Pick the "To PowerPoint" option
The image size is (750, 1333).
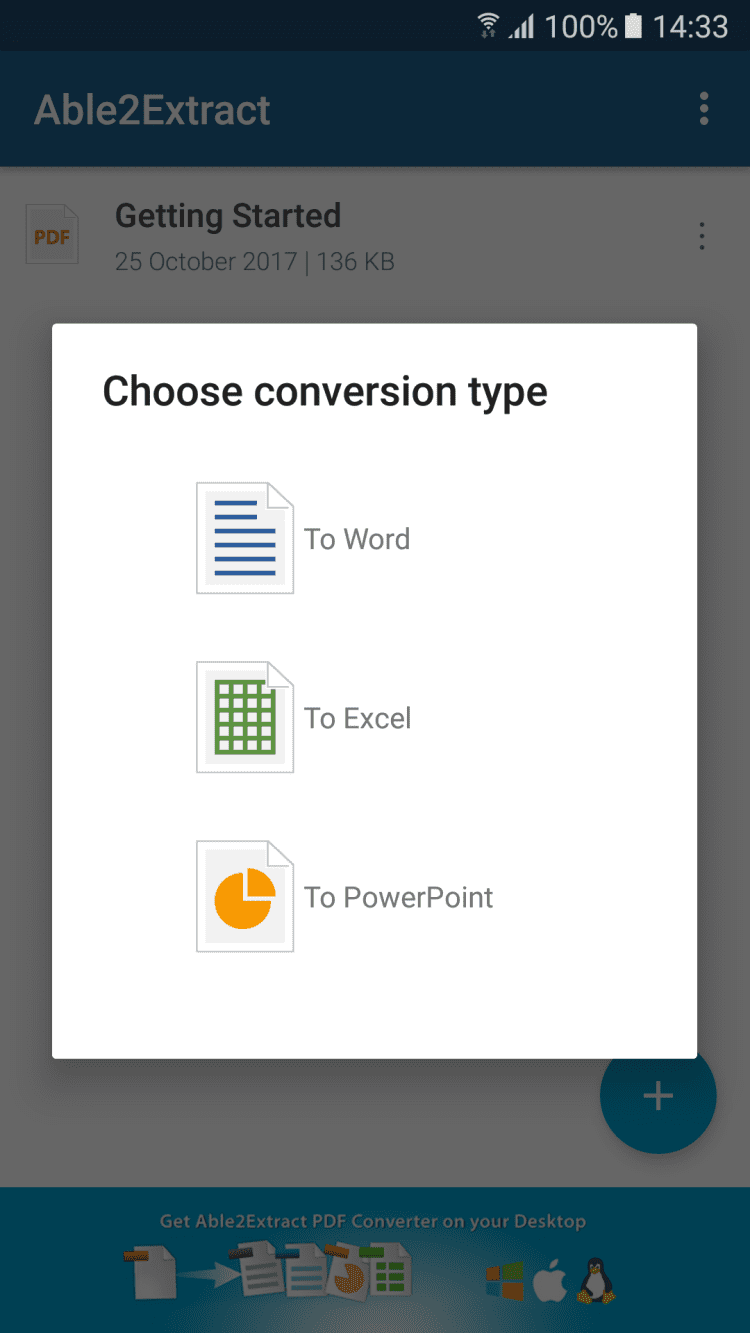399,897
